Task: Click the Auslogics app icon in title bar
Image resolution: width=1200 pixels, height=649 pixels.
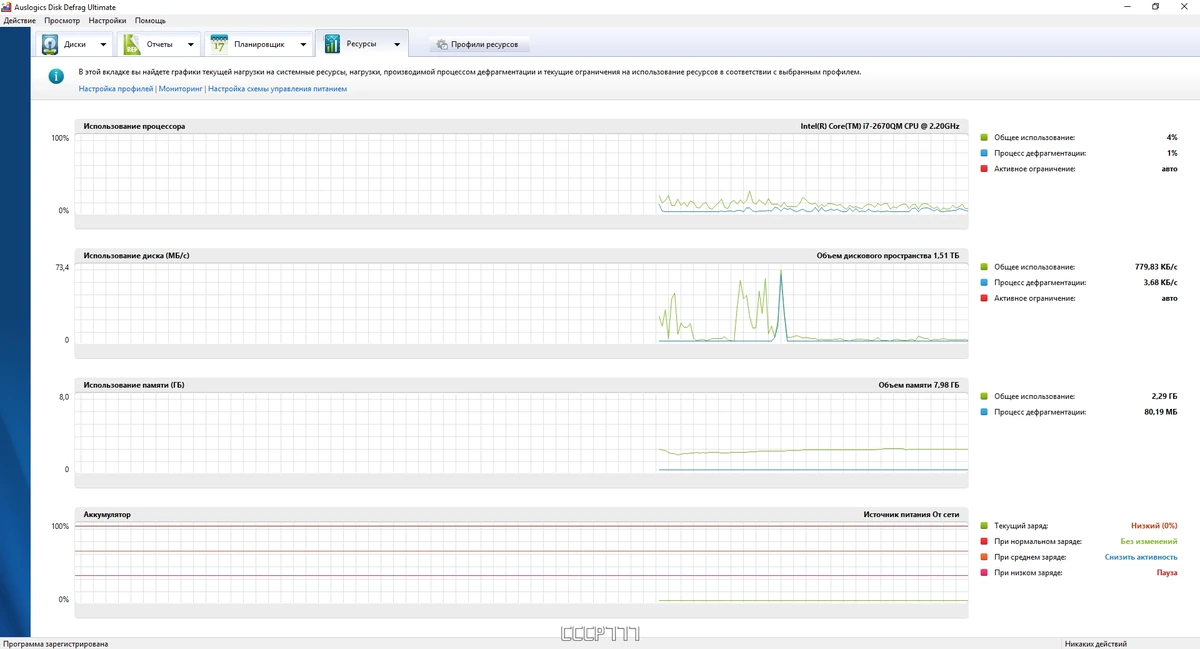Action: (6, 7)
